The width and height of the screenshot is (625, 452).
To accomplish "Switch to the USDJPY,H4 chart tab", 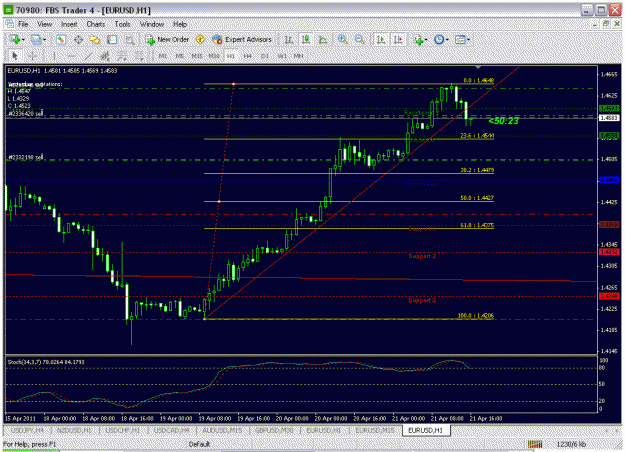I will pyautogui.click(x=27, y=430).
